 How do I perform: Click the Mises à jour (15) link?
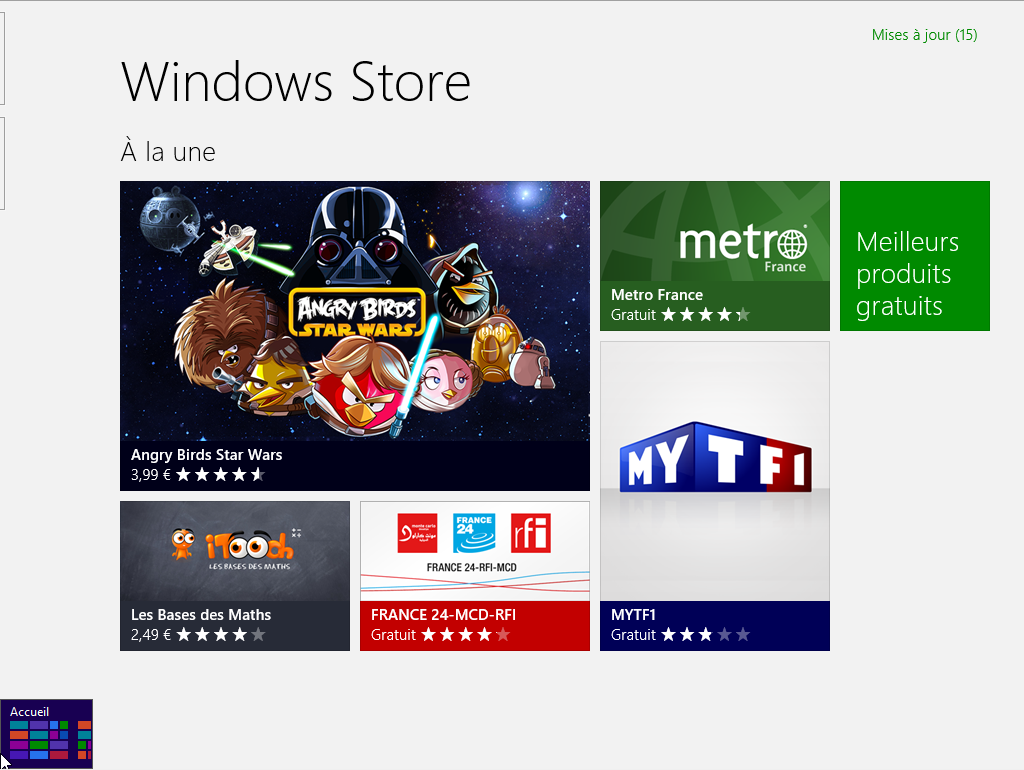coord(924,35)
